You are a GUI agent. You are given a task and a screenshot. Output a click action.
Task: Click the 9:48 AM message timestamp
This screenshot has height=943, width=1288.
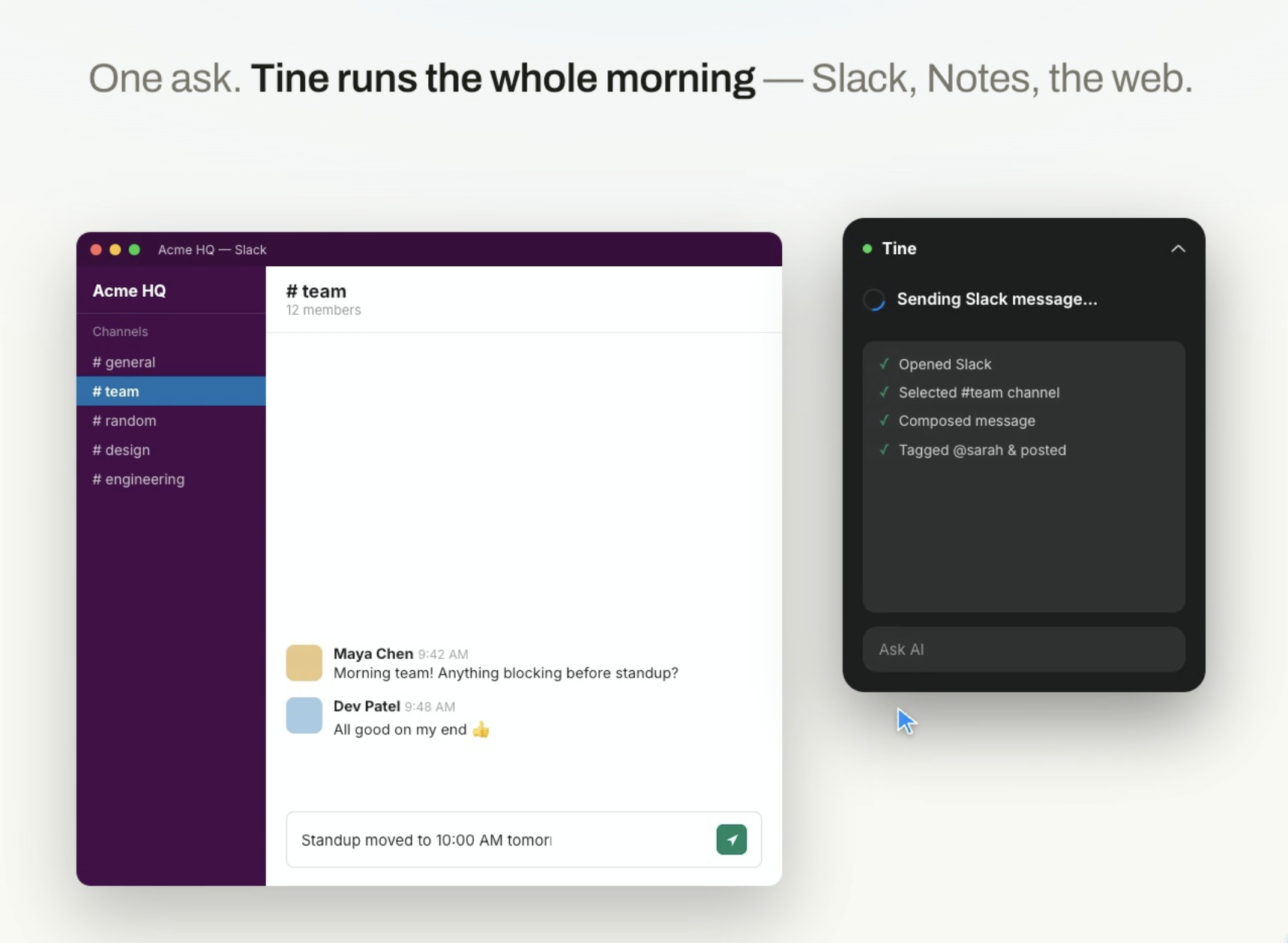[430, 707]
